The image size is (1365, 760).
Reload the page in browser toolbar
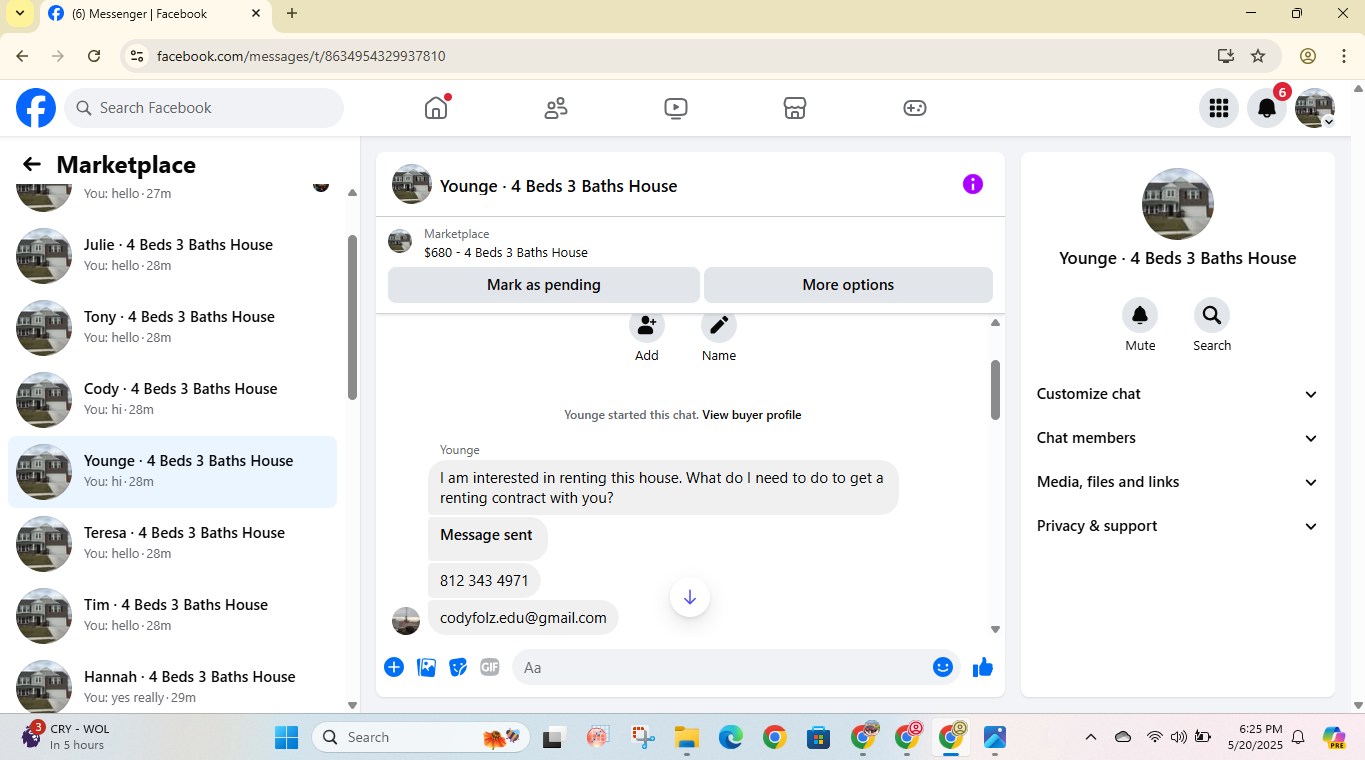coord(94,56)
